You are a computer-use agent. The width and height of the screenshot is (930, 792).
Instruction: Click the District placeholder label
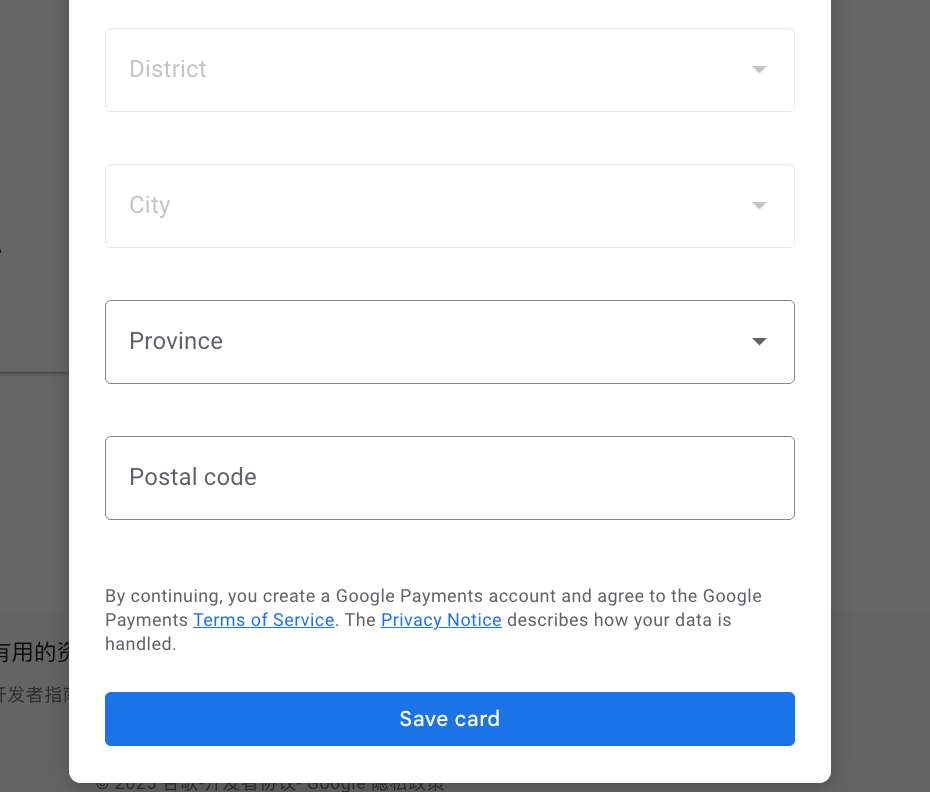[x=168, y=69]
